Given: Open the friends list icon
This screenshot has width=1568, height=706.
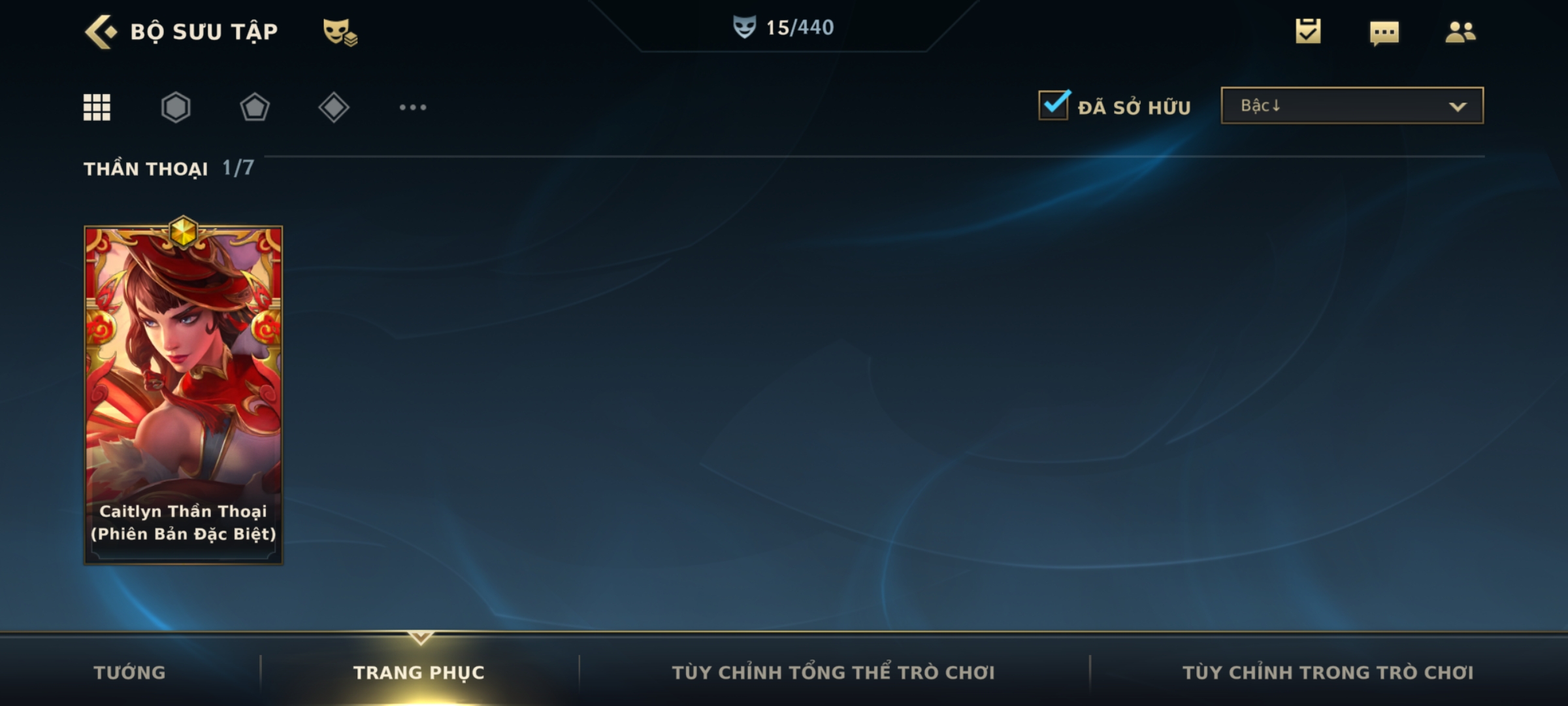Looking at the screenshot, I should [1460, 31].
